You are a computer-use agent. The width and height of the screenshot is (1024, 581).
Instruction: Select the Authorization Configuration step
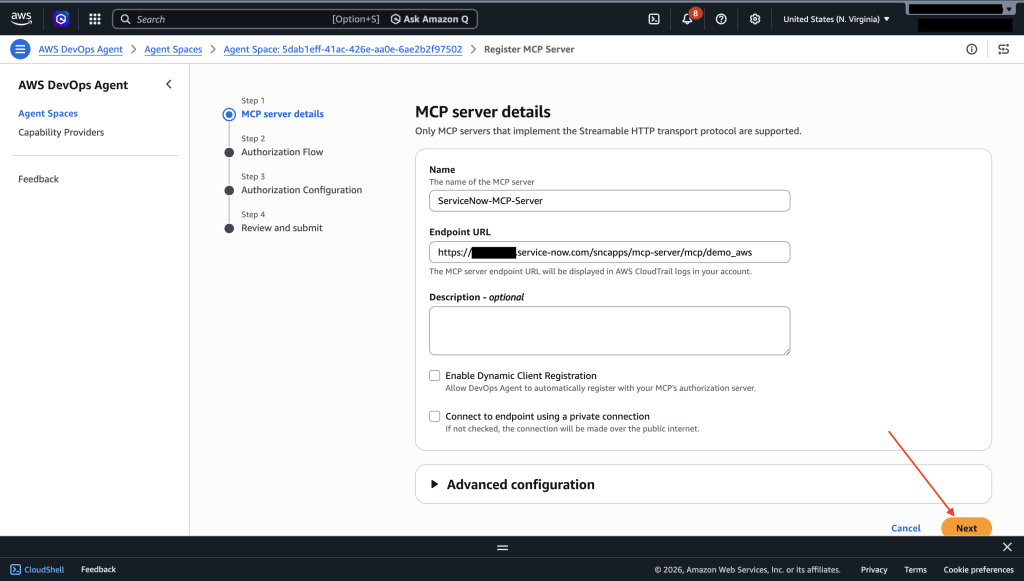[301, 189]
